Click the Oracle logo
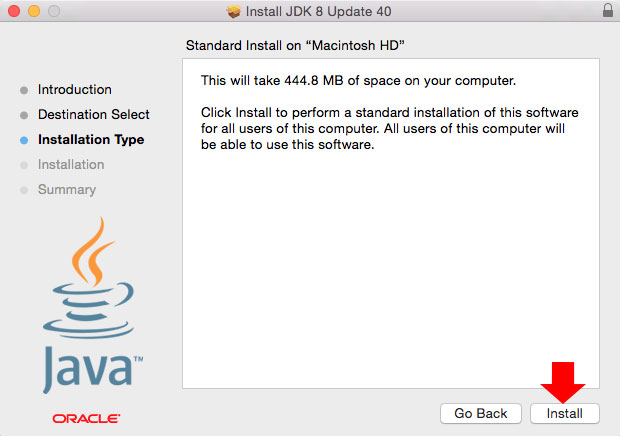This screenshot has height=436, width=620. pos(86,418)
